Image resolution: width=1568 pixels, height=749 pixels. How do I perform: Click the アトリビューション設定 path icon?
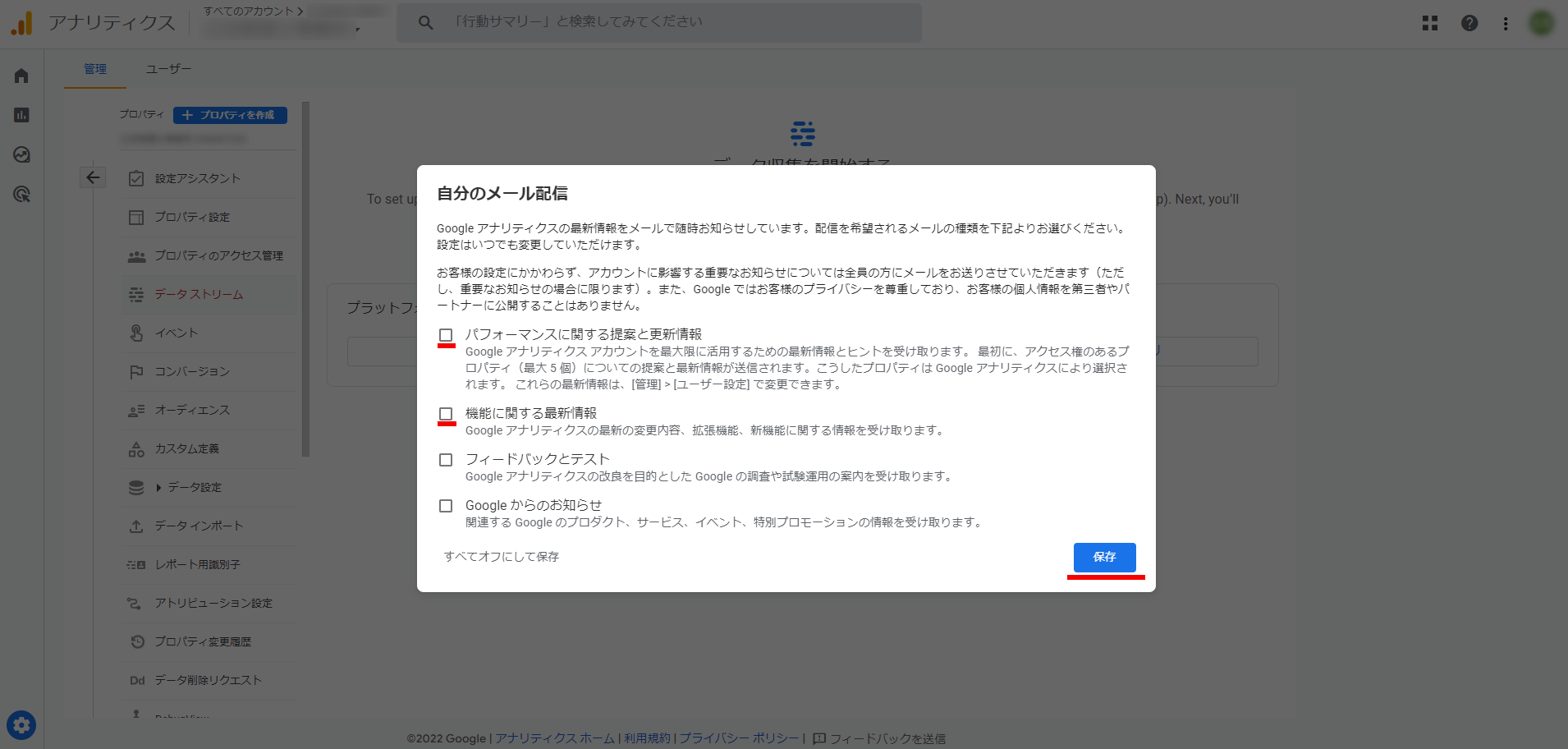pos(135,603)
